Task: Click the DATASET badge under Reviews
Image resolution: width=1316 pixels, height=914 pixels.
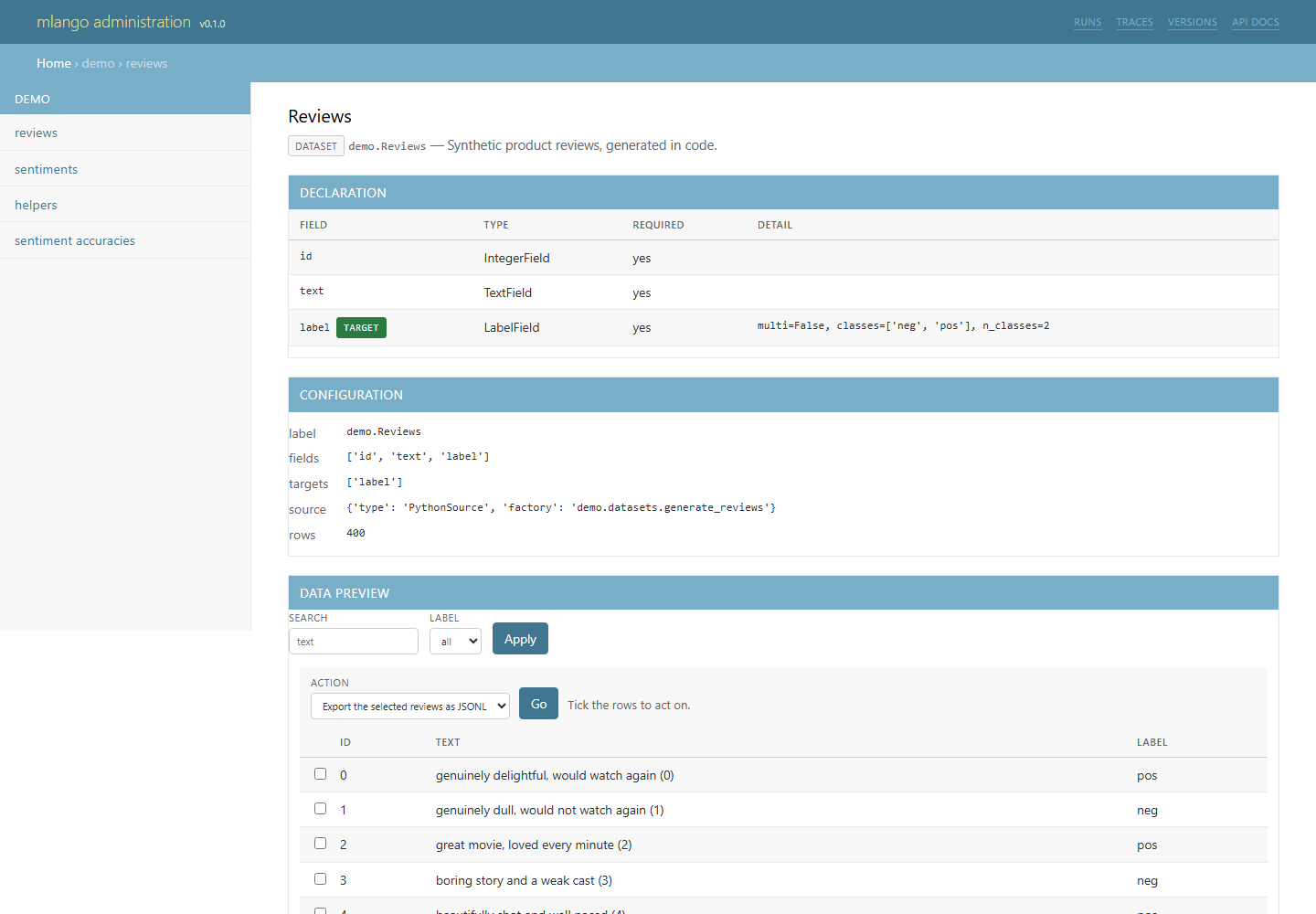Action: point(316,146)
